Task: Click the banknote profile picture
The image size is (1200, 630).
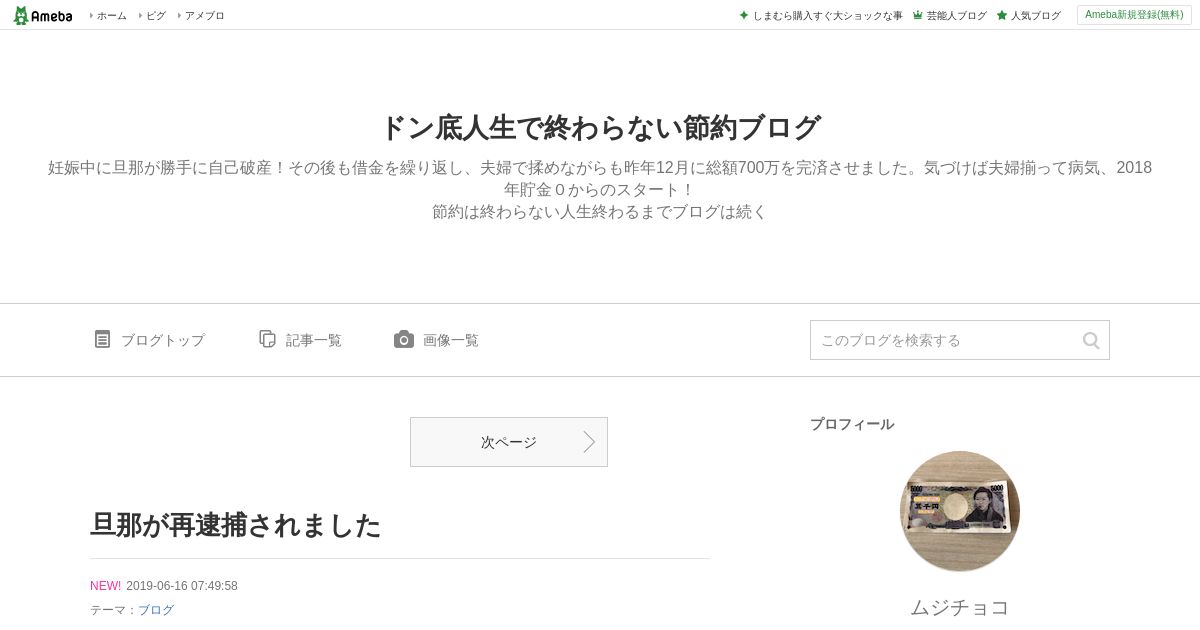Action: (x=960, y=511)
